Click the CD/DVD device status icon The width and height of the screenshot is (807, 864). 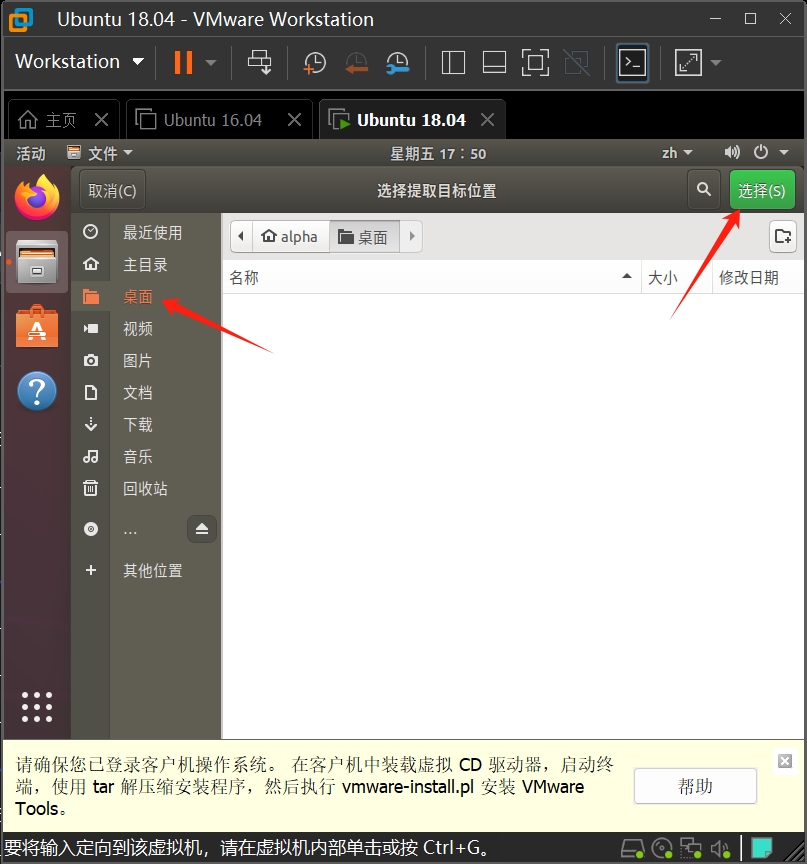click(661, 847)
